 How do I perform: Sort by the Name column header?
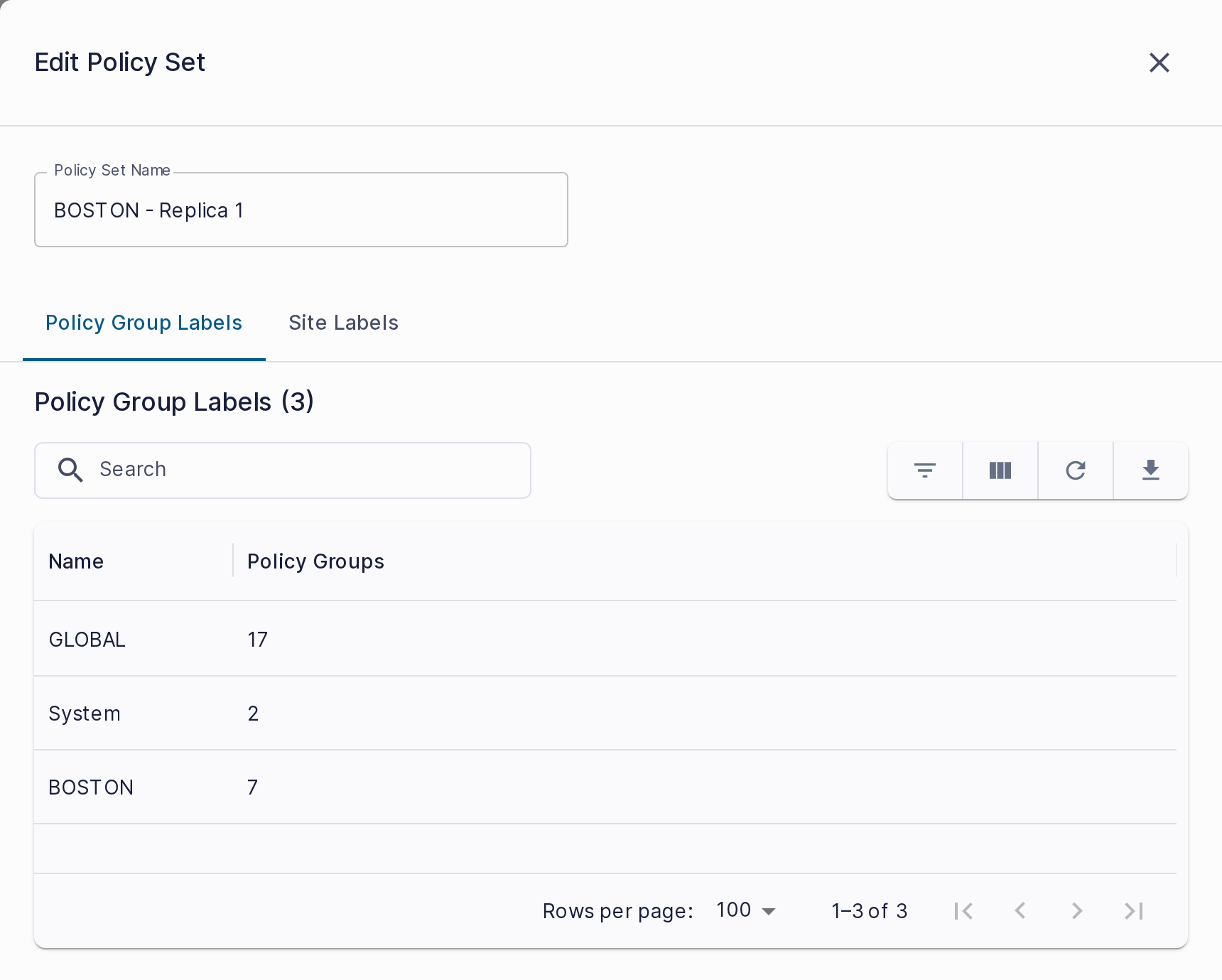coord(76,561)
